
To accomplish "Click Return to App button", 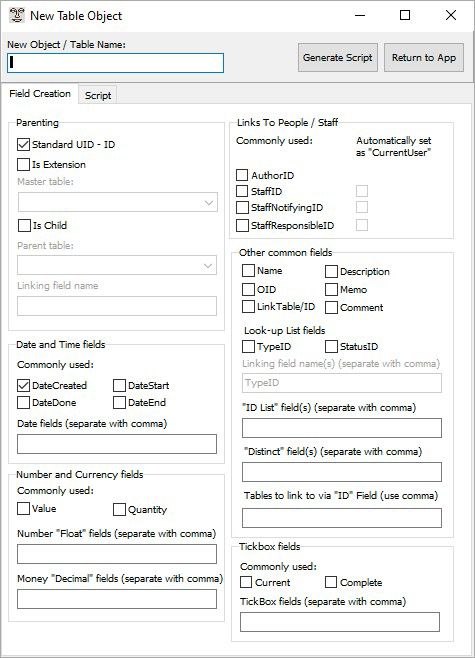I will [x=424, y=57].
